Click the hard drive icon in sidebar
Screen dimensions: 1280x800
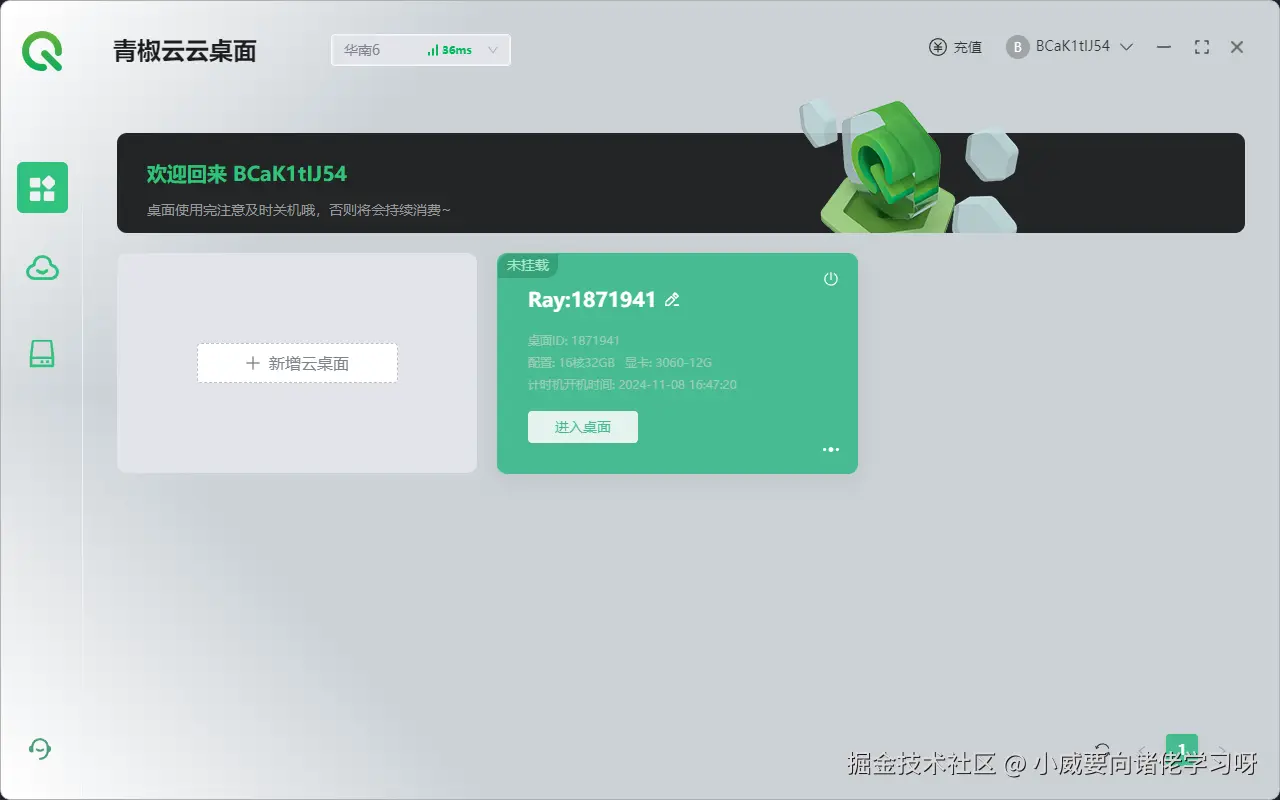click(x=41, y=352)
